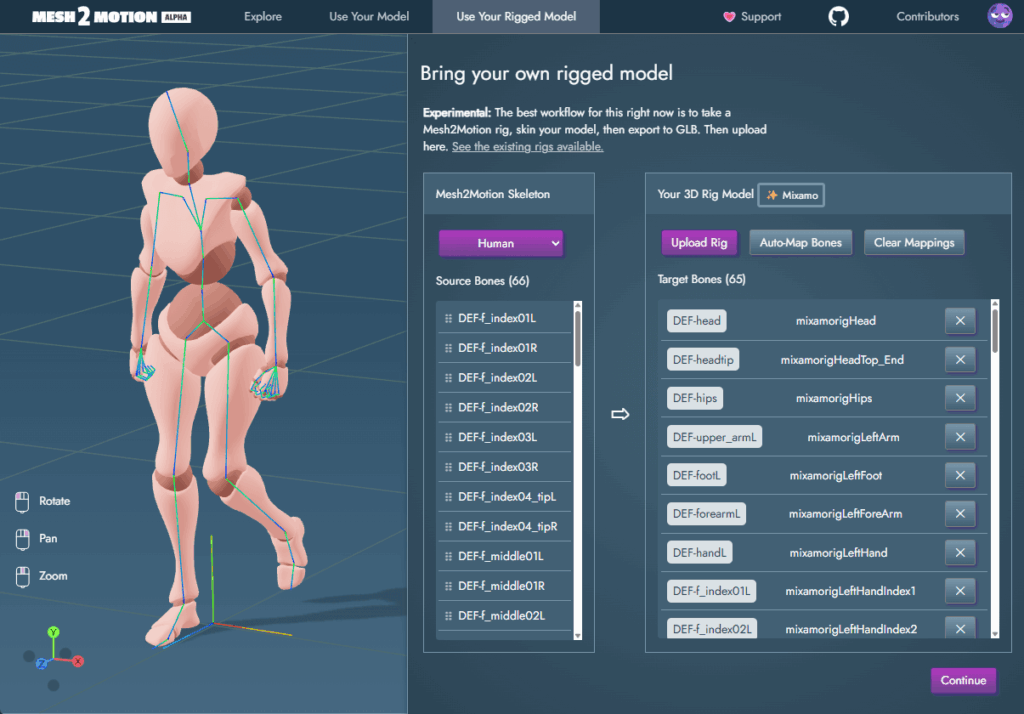Image resolution: width=1024 pixels, height=714 pixels.
Task: Click the Rotate mouse hint icon
Action: click(21, 501)
